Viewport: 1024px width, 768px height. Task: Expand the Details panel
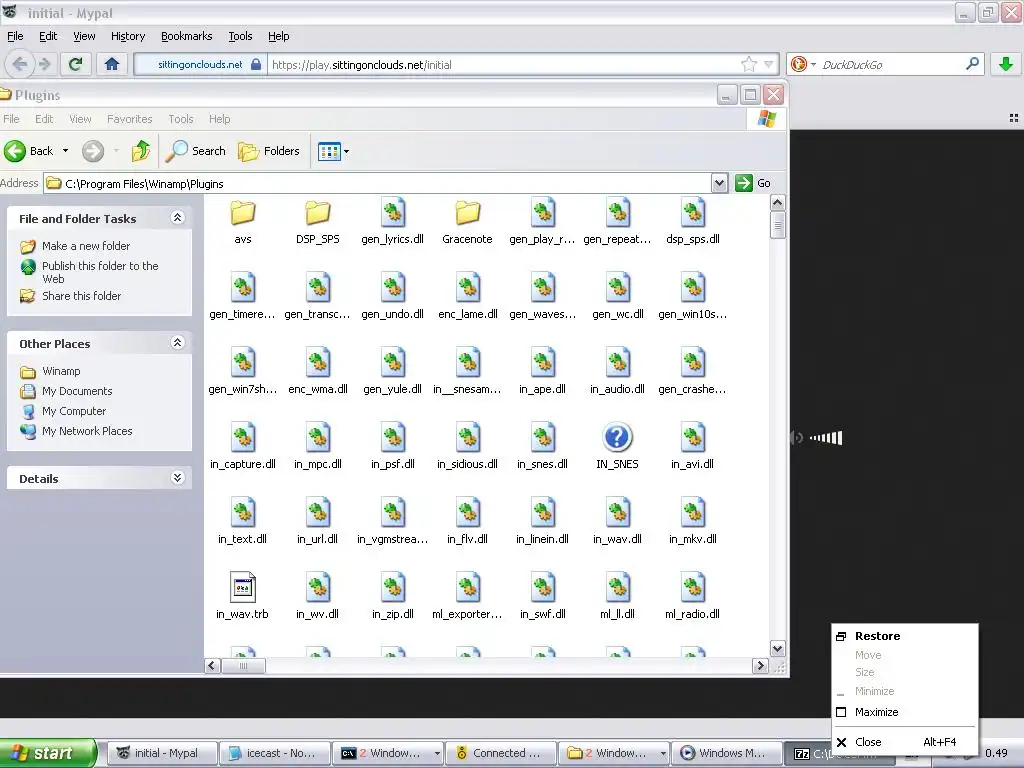(x=177, y=478)
